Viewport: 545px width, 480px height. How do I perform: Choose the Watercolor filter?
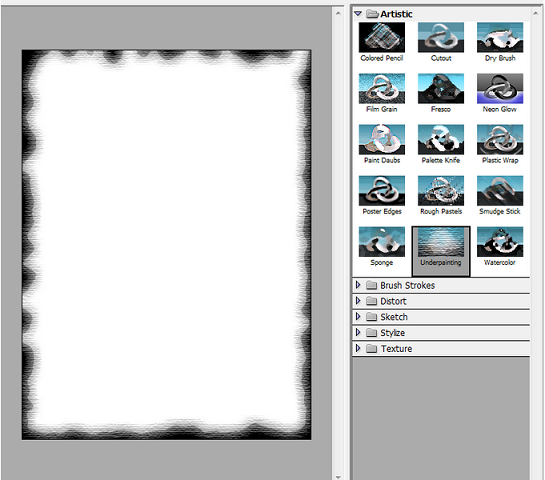[500, 242]
